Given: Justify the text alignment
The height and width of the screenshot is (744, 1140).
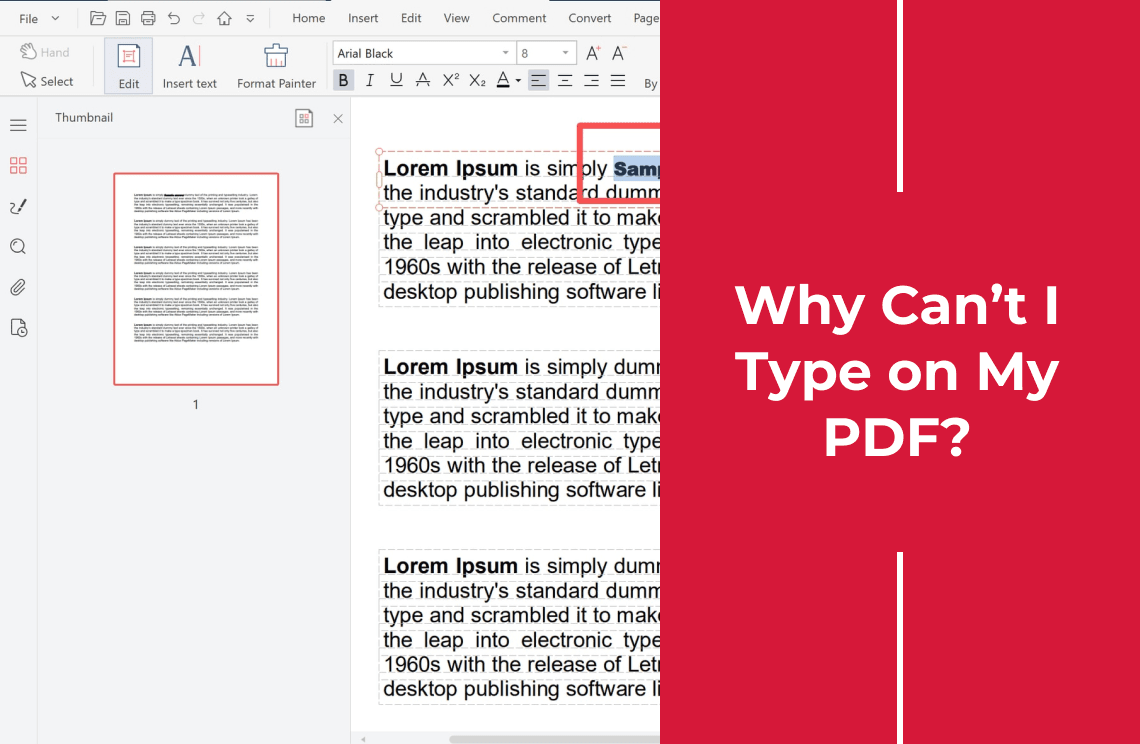Looking at the screenshot, I should pos(618,80).
